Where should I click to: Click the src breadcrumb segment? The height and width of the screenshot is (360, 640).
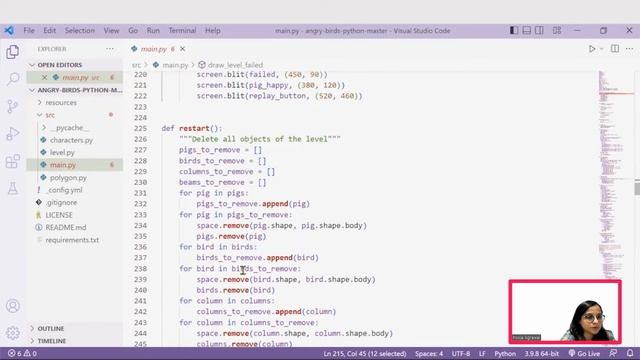pyautogui.click(x=136, y=65)
